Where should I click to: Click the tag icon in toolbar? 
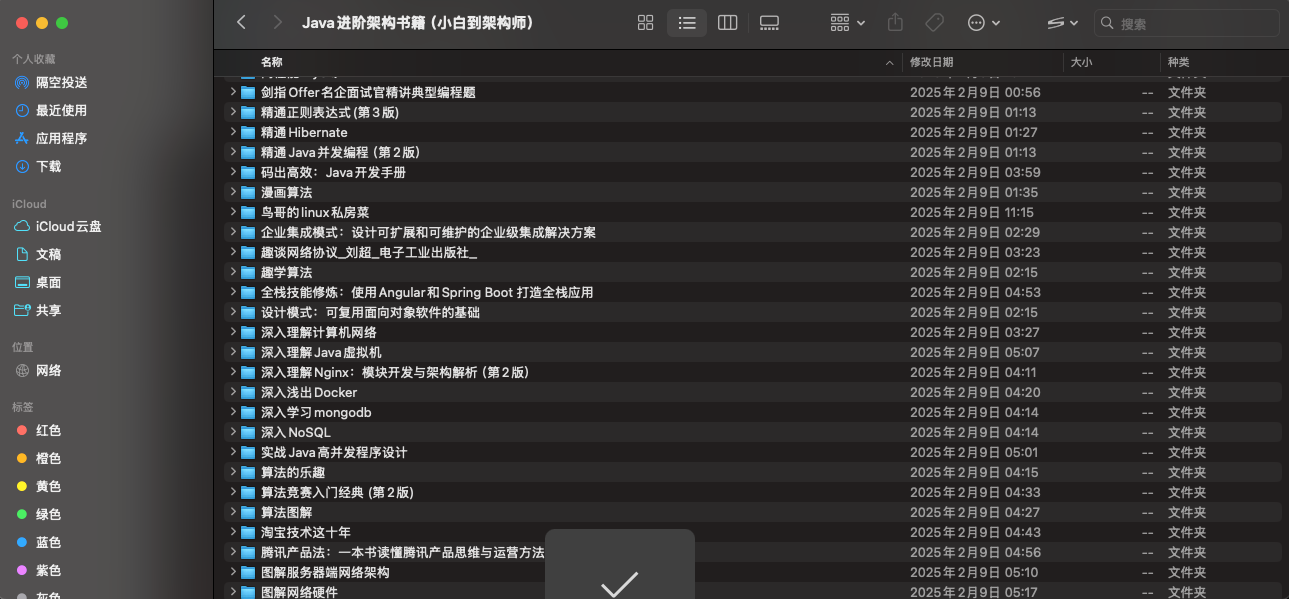[934, 23]
